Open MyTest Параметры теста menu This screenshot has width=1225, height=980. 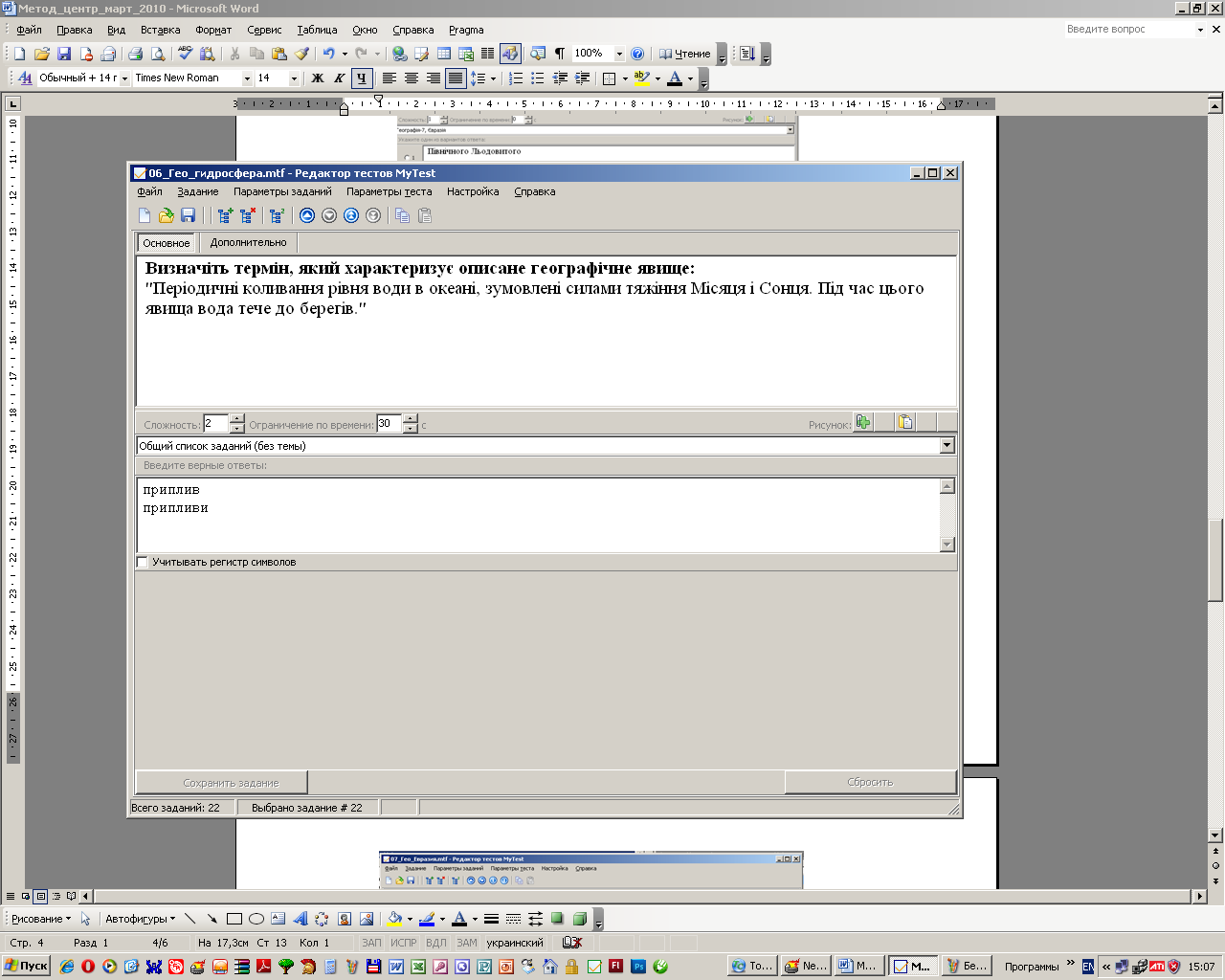coord(390,191)
